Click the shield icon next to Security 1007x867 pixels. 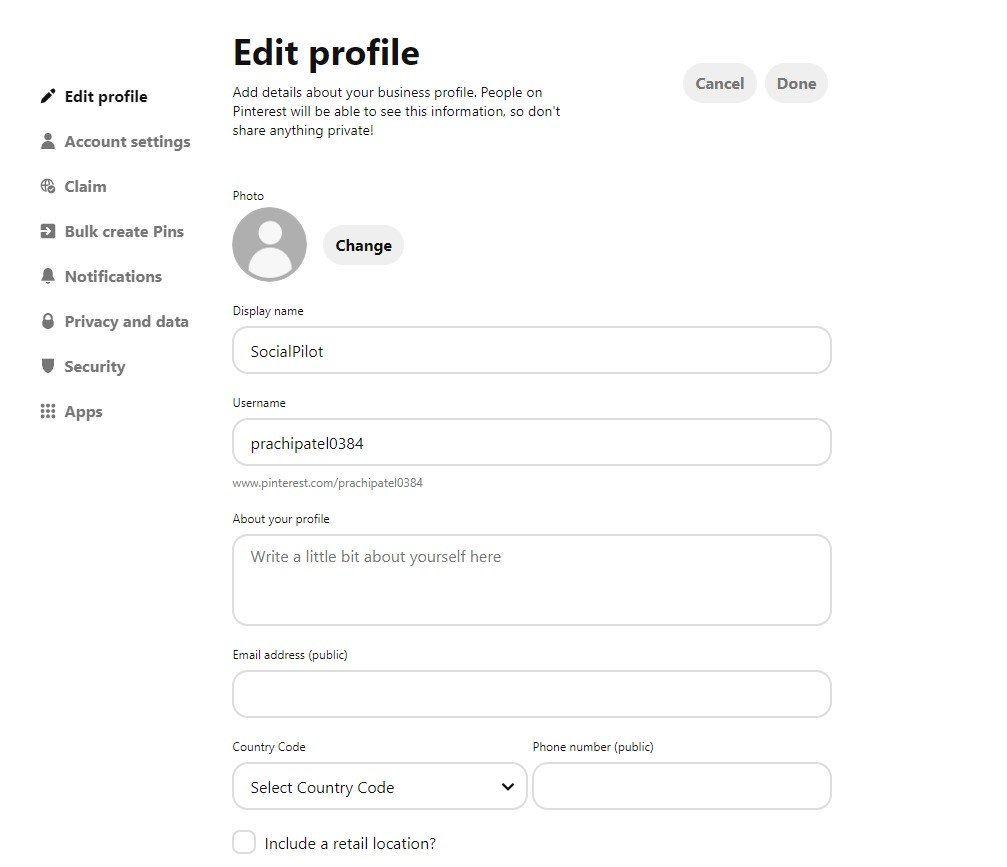(47, 366)
